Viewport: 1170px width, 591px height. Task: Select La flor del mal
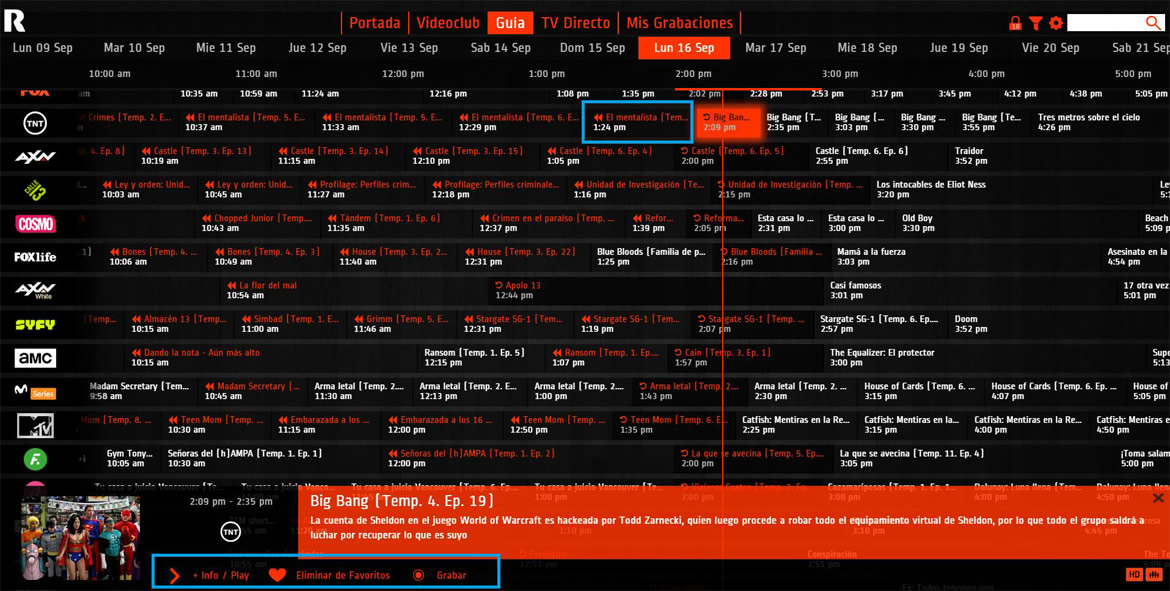pyautogui.click(x=262, y=290)
